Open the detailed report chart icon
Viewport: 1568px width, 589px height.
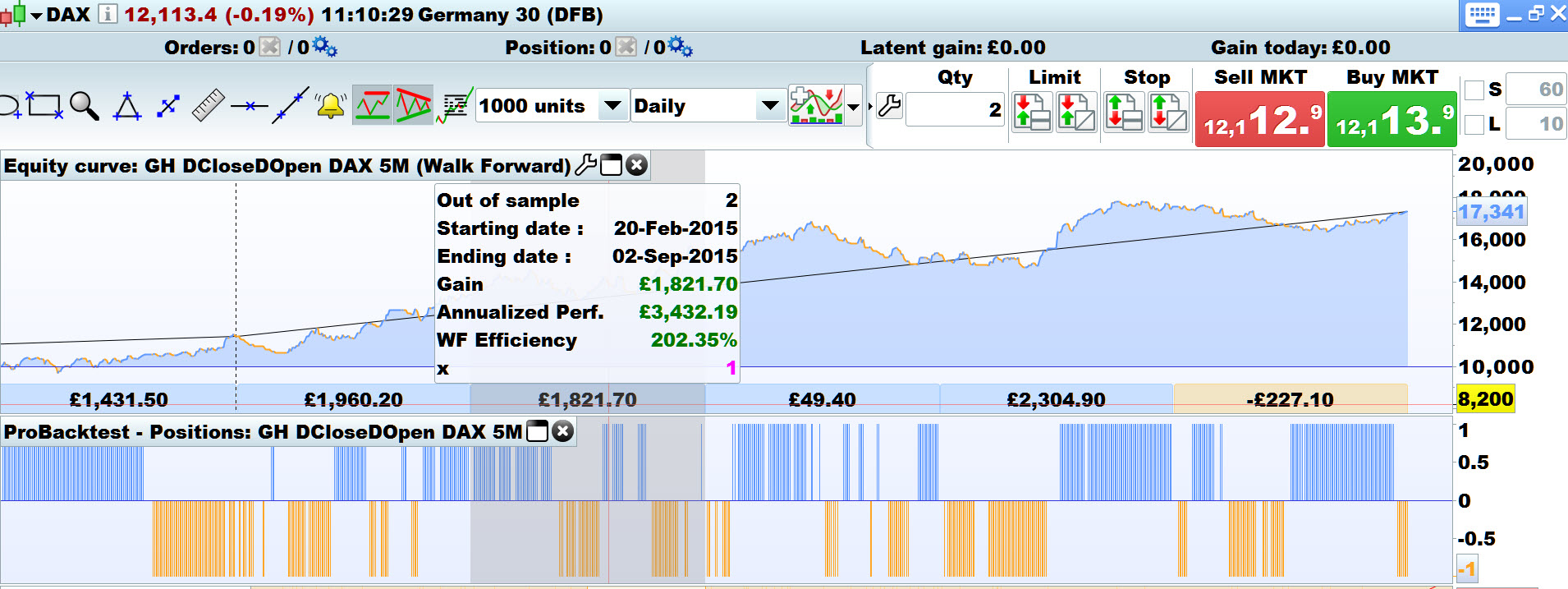click(455, 106)
